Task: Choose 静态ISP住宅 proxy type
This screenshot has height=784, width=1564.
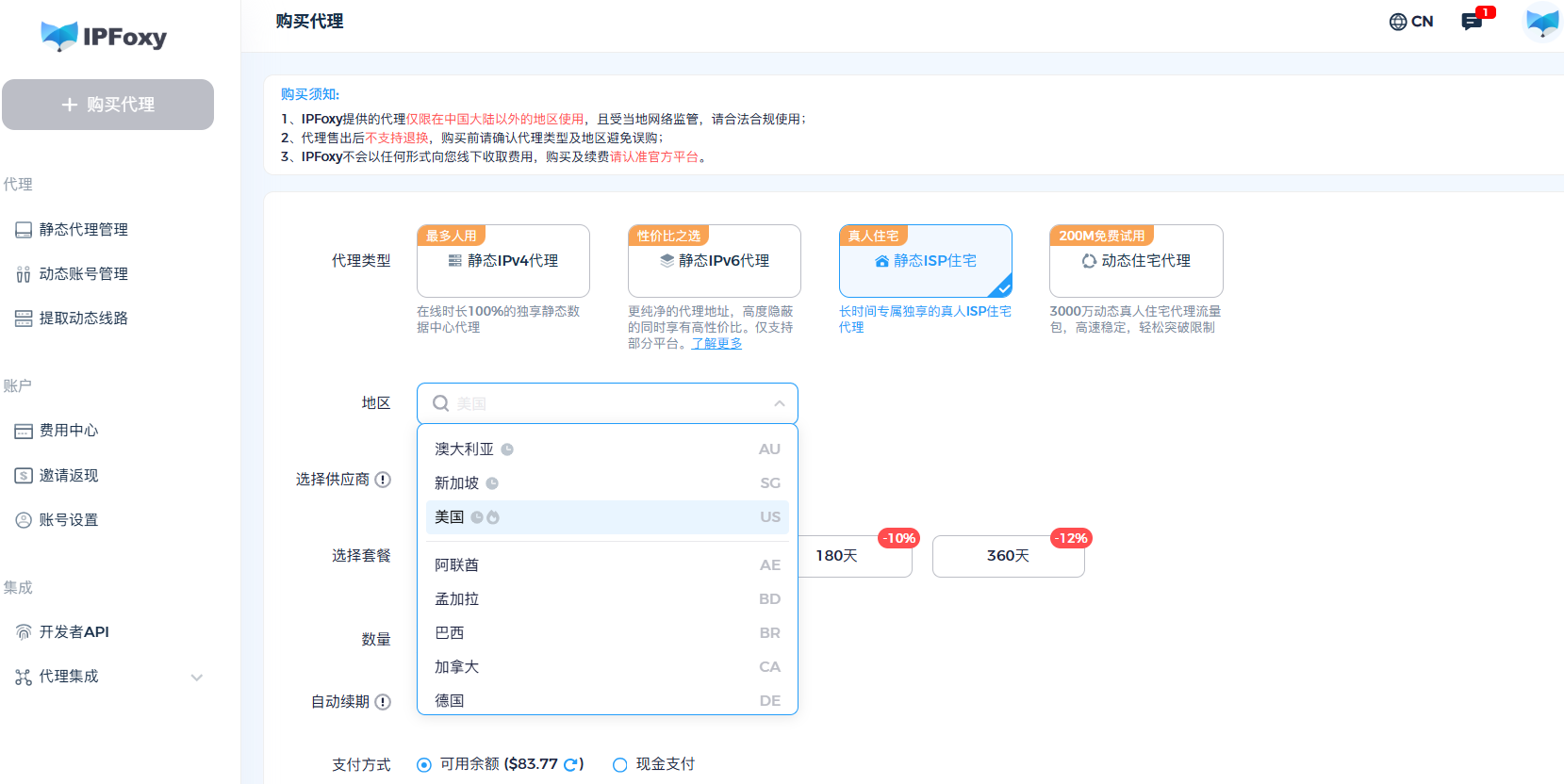Action: pyautogui.click(x=926, y=261)
